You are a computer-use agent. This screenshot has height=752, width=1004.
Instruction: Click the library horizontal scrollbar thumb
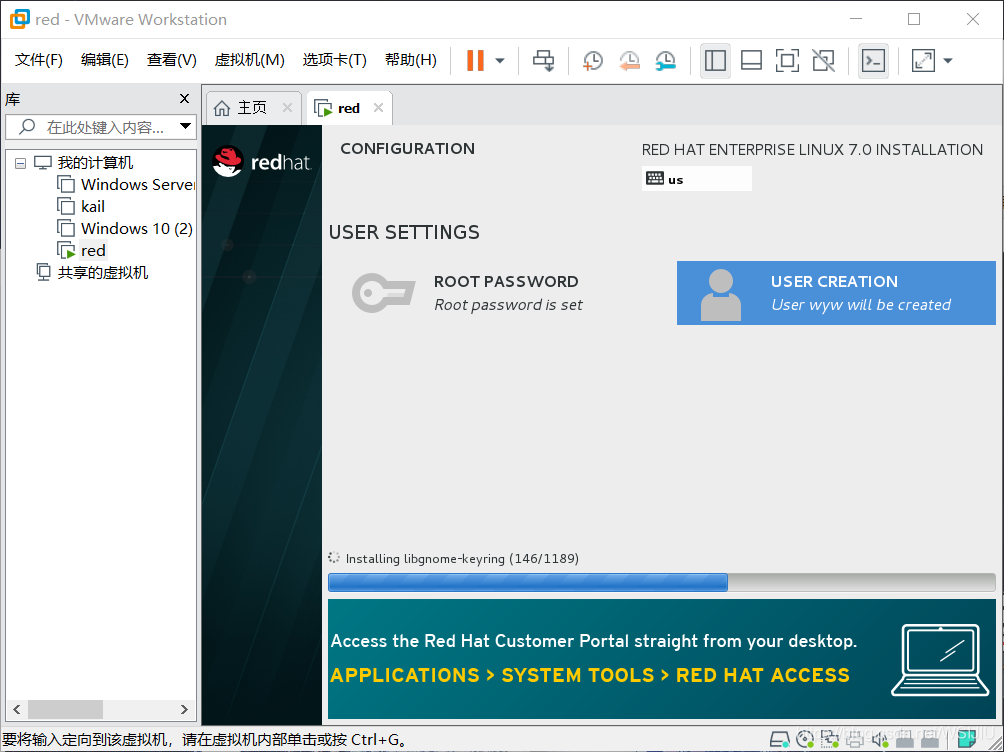[65, 709]
